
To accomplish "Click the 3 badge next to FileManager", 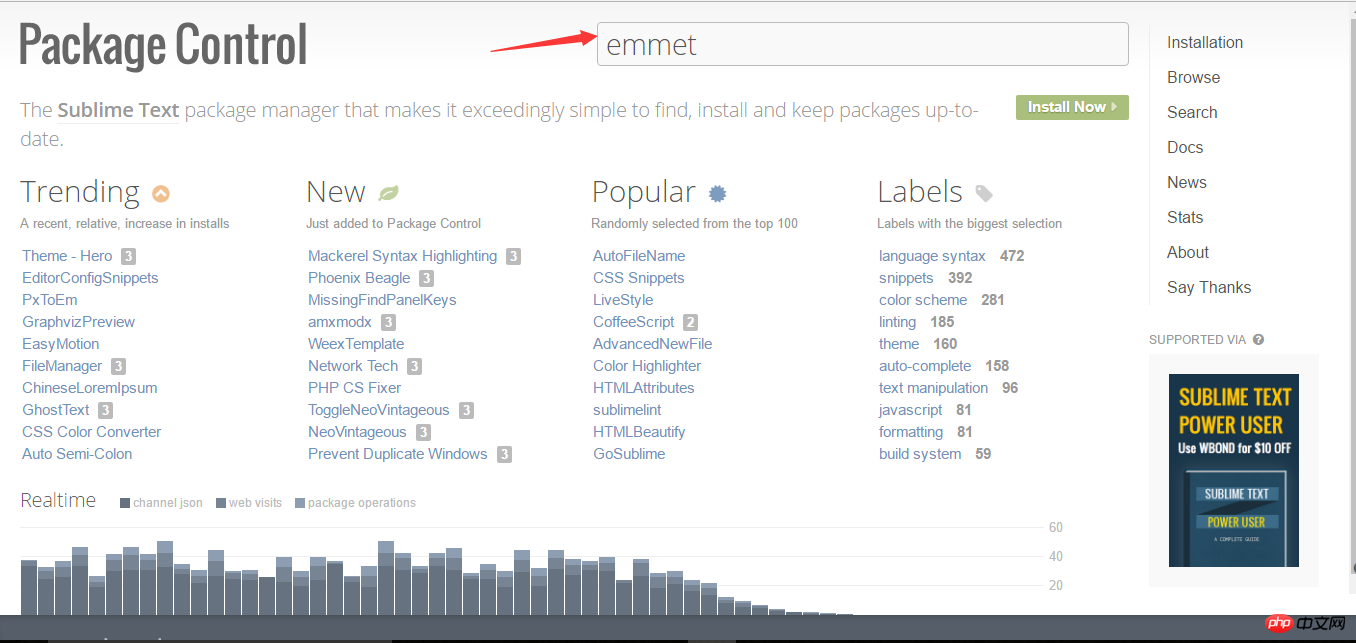I will [x=118, y=366].
